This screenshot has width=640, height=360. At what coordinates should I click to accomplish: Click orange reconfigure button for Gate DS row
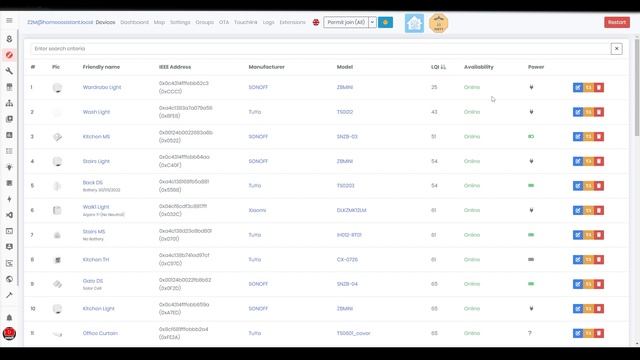point(589,284)
